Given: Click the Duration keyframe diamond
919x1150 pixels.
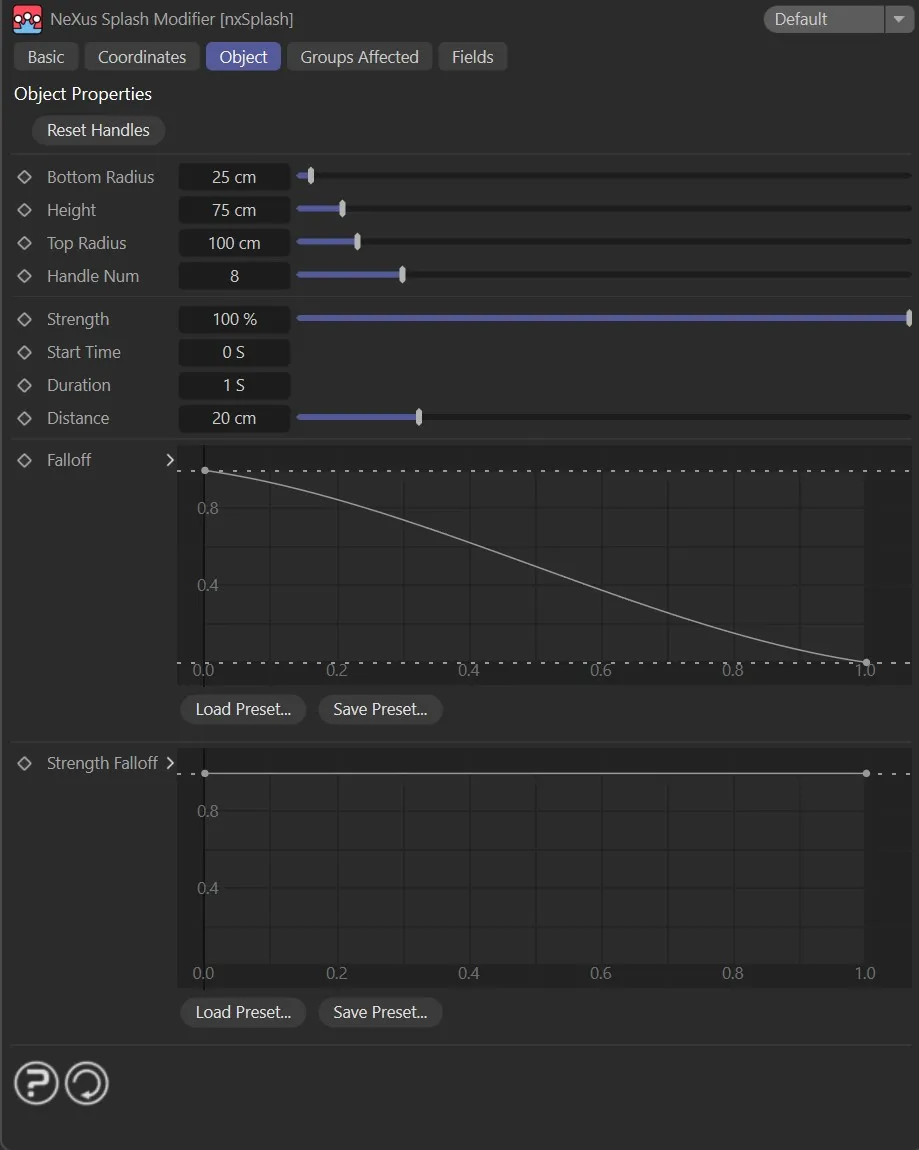Looking at the screenshot, I should click(25, 385).
